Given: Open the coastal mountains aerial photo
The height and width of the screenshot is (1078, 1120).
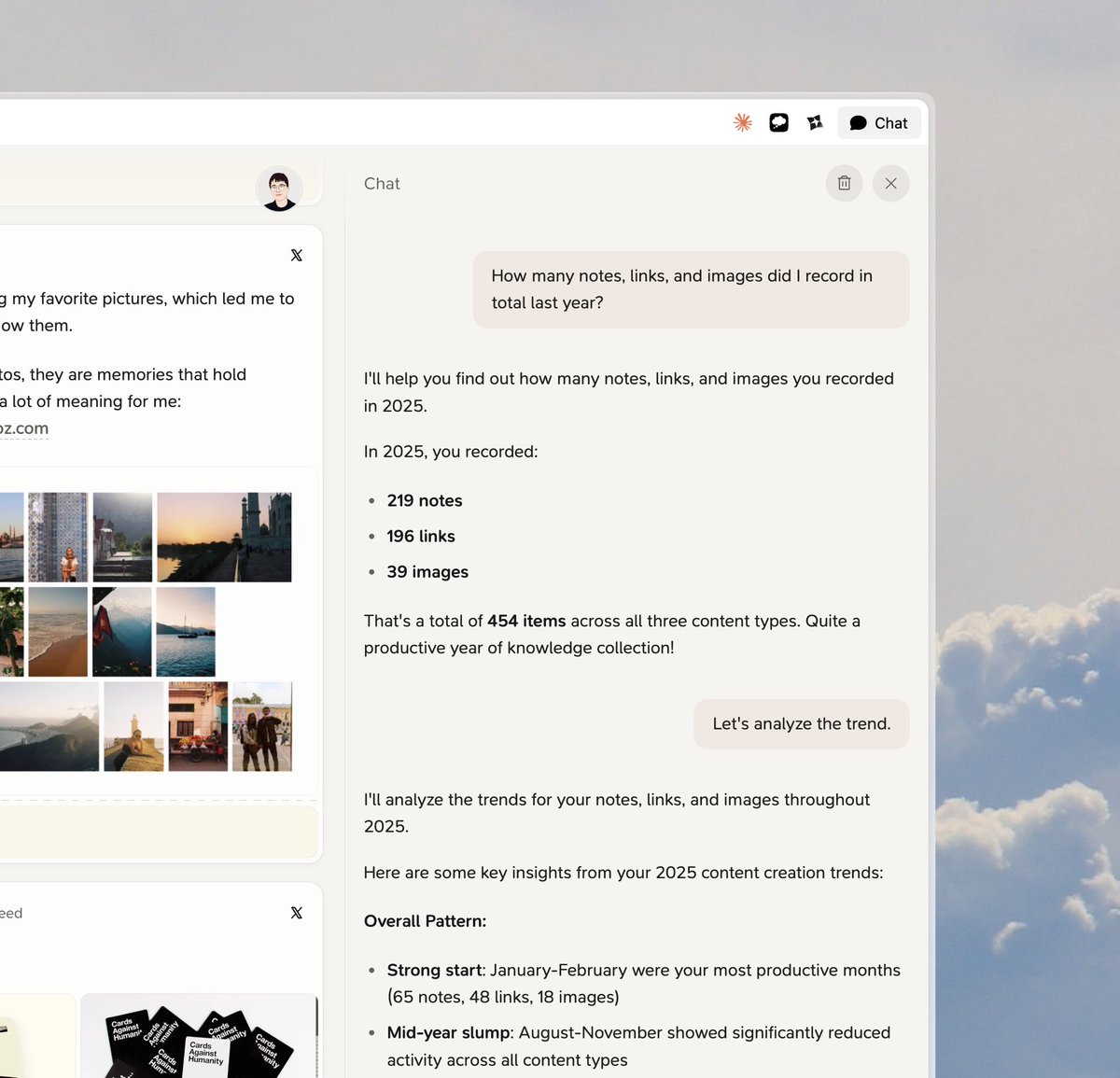Looking at the screenshot, I should pyautogui.click(x=49, y=726).
